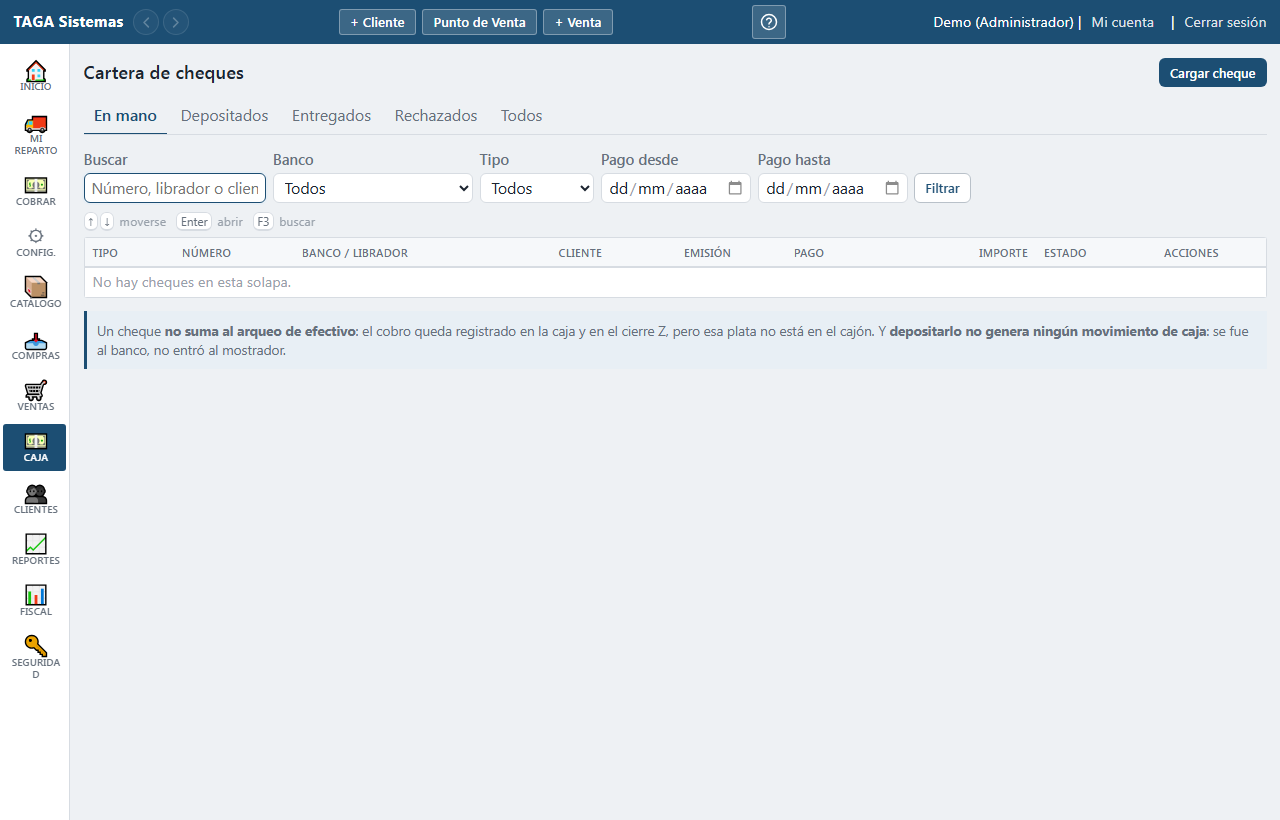
Task: Click the Pago hasta date field
Action: pos(833,188)
